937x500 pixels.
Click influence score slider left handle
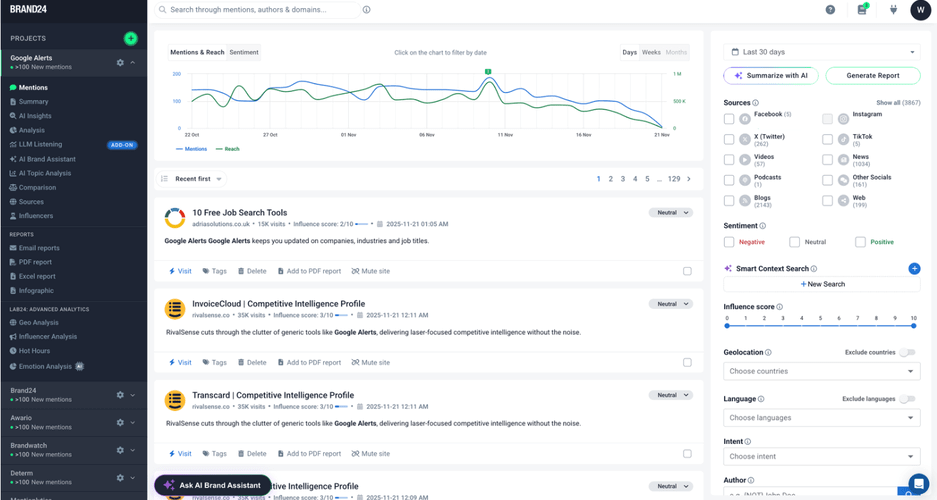click(727, 326)
